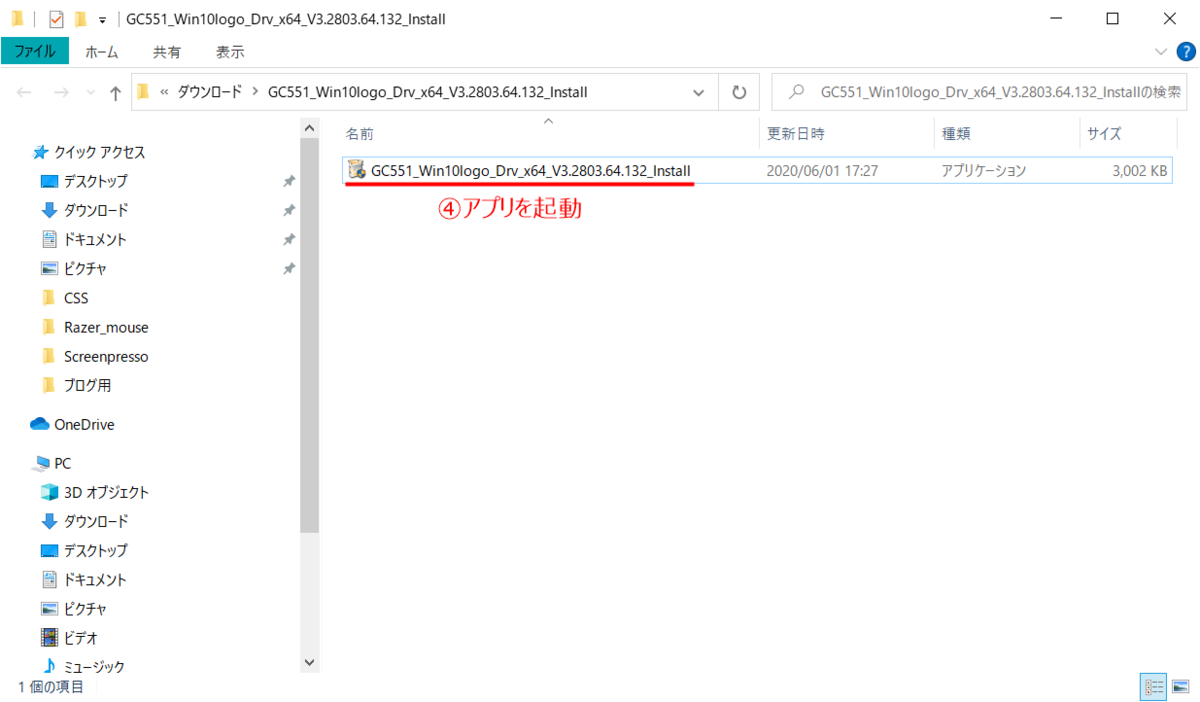Click the title bar new folder icon
1200x702 pixels.
pyautogui.click(x=80, y=18)
